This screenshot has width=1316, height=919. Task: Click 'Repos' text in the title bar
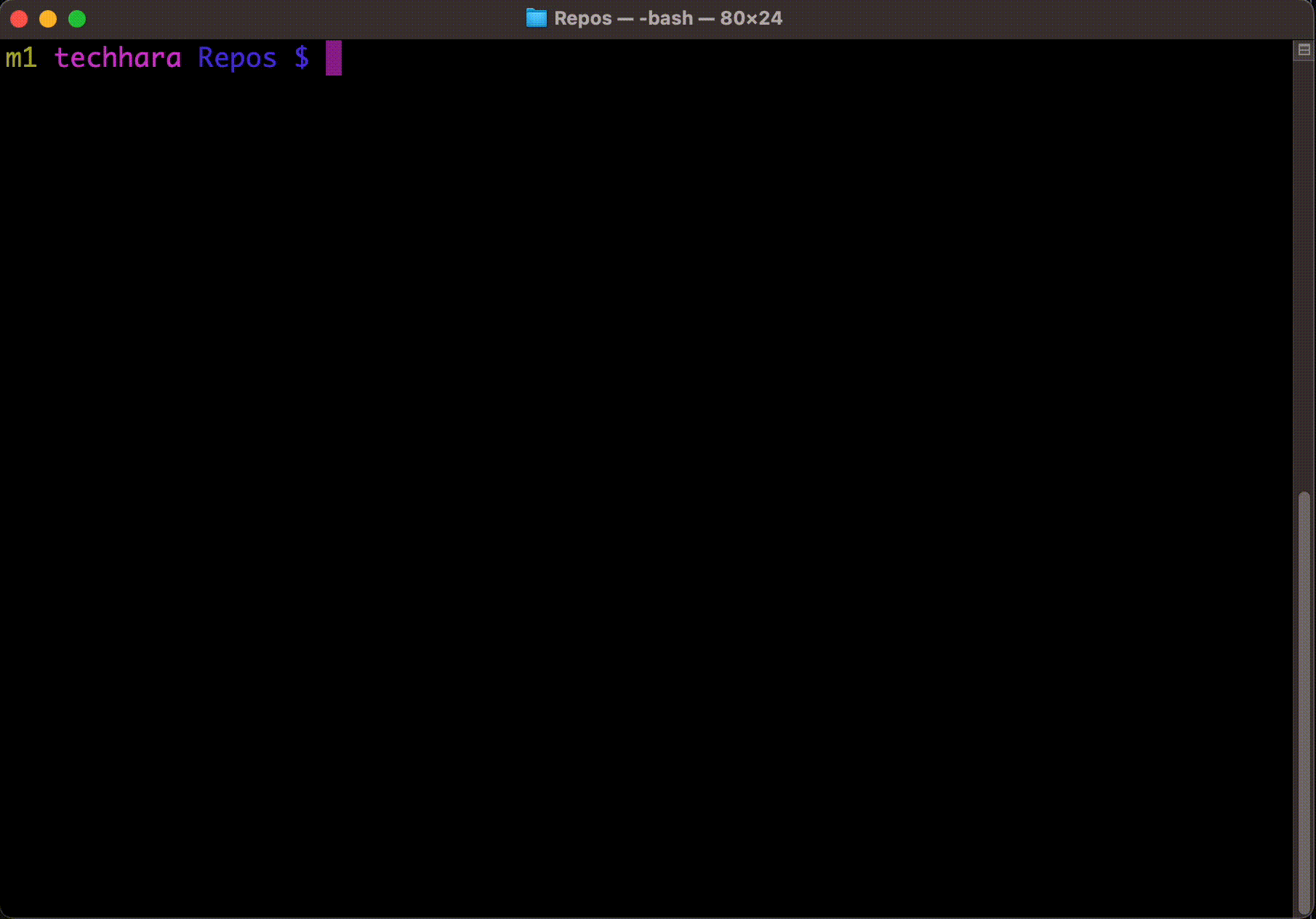pos(582,18)
